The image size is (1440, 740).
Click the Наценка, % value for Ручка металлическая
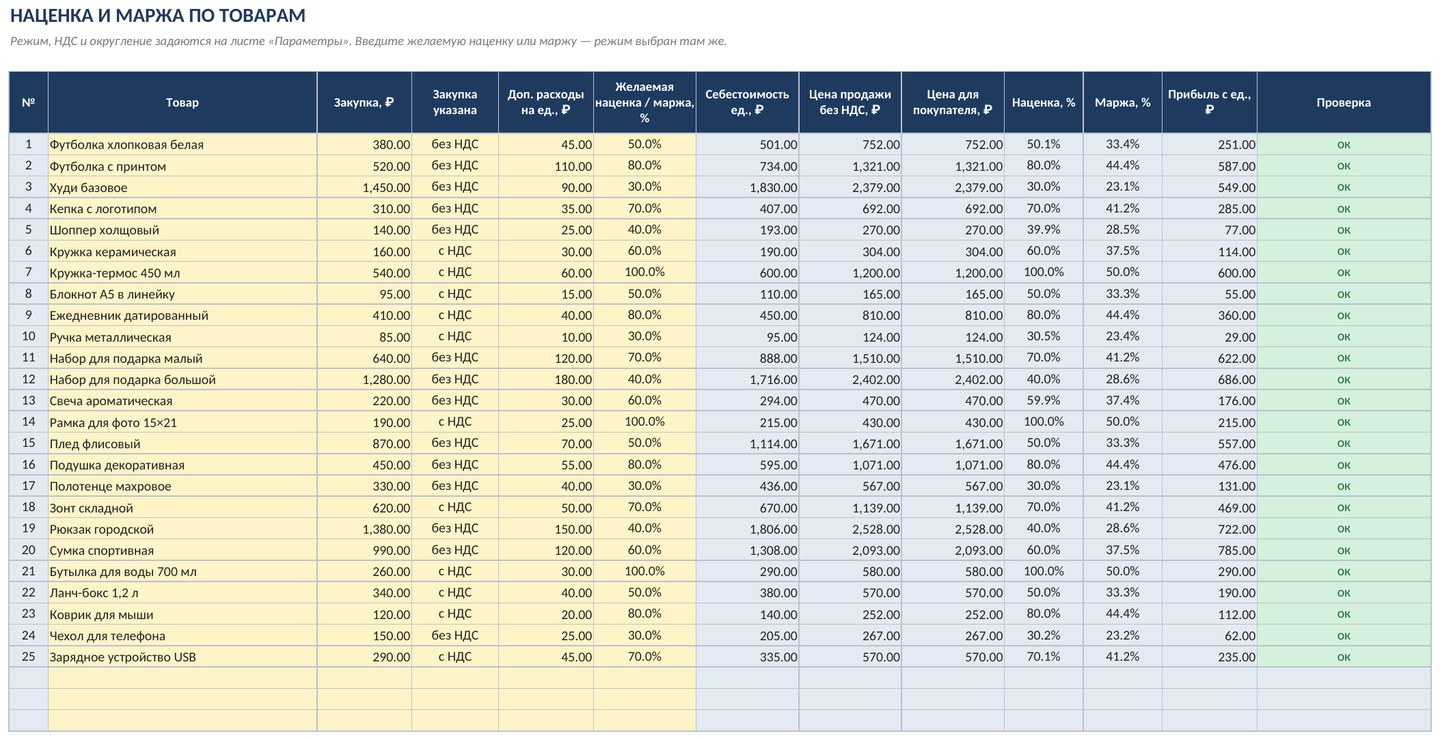click(x=1043, y=336)
